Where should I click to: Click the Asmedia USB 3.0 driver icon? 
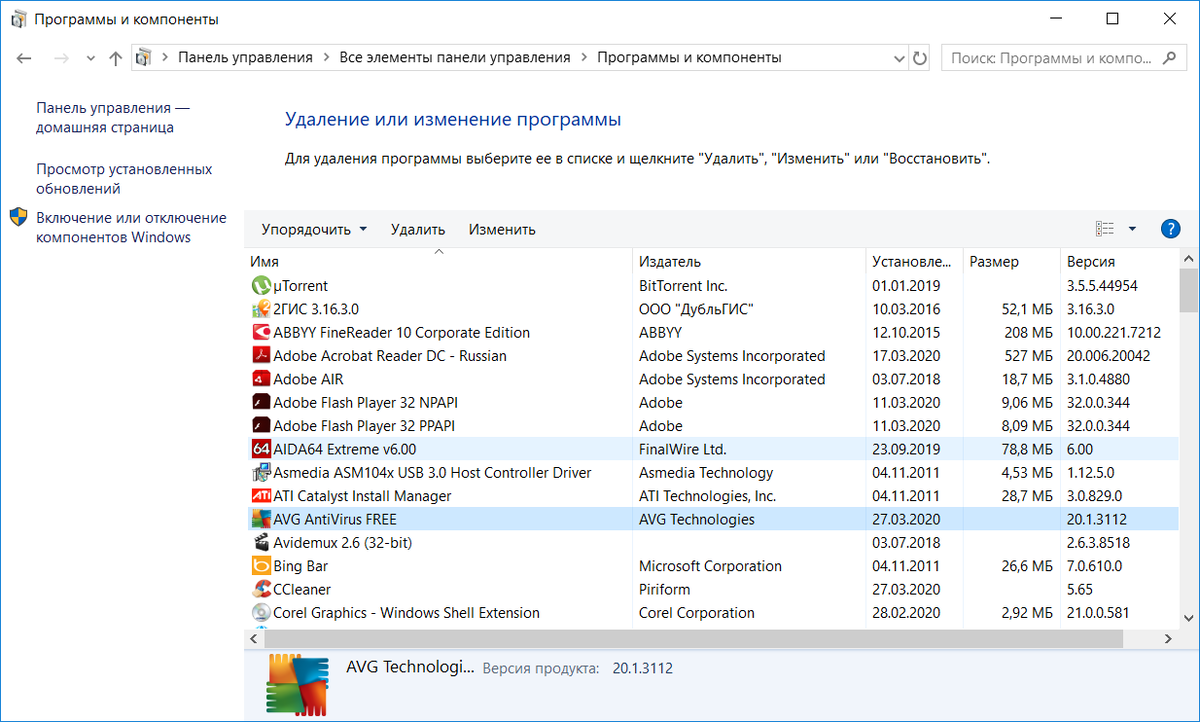[260, 473]
